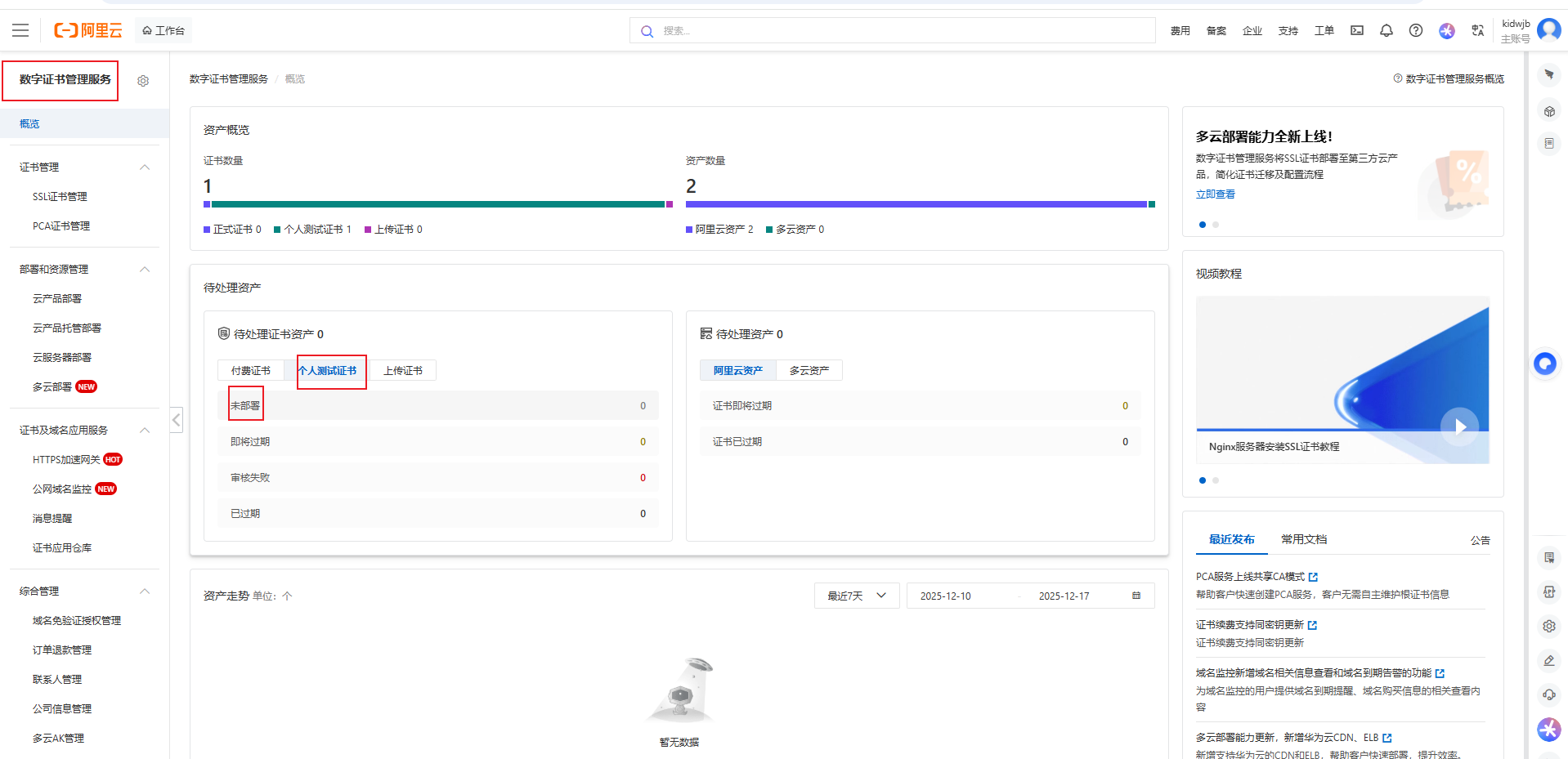Click the 审核失败 row
The image size is (1568, 759).
[x=438, y=477]
